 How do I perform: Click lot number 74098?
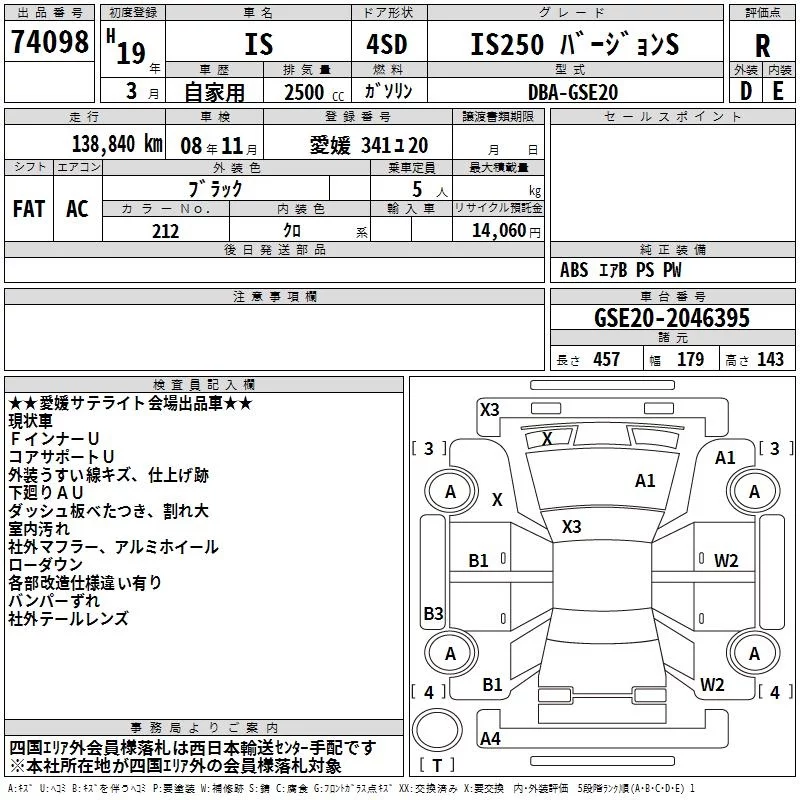point(49,41)
